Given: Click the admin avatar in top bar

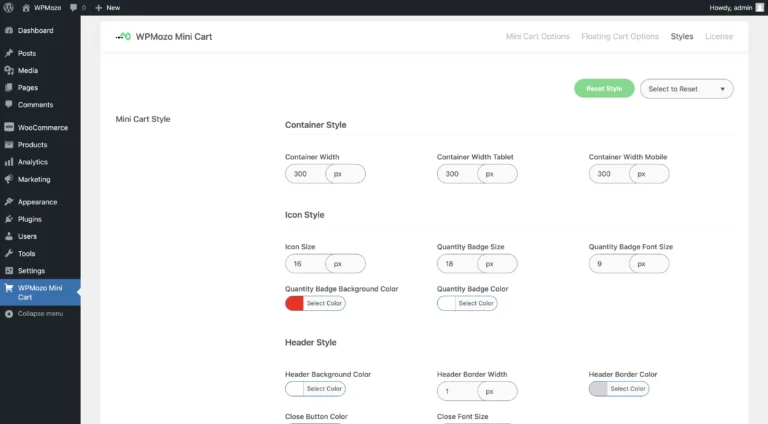Looking at the screenshot, I should [x=760, y=7].
